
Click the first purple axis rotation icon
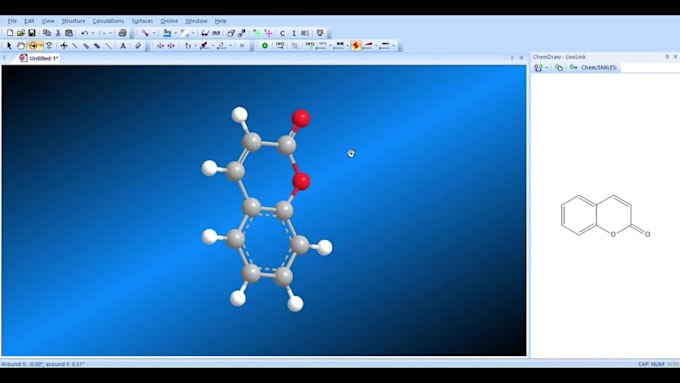(x=160, y=46)
